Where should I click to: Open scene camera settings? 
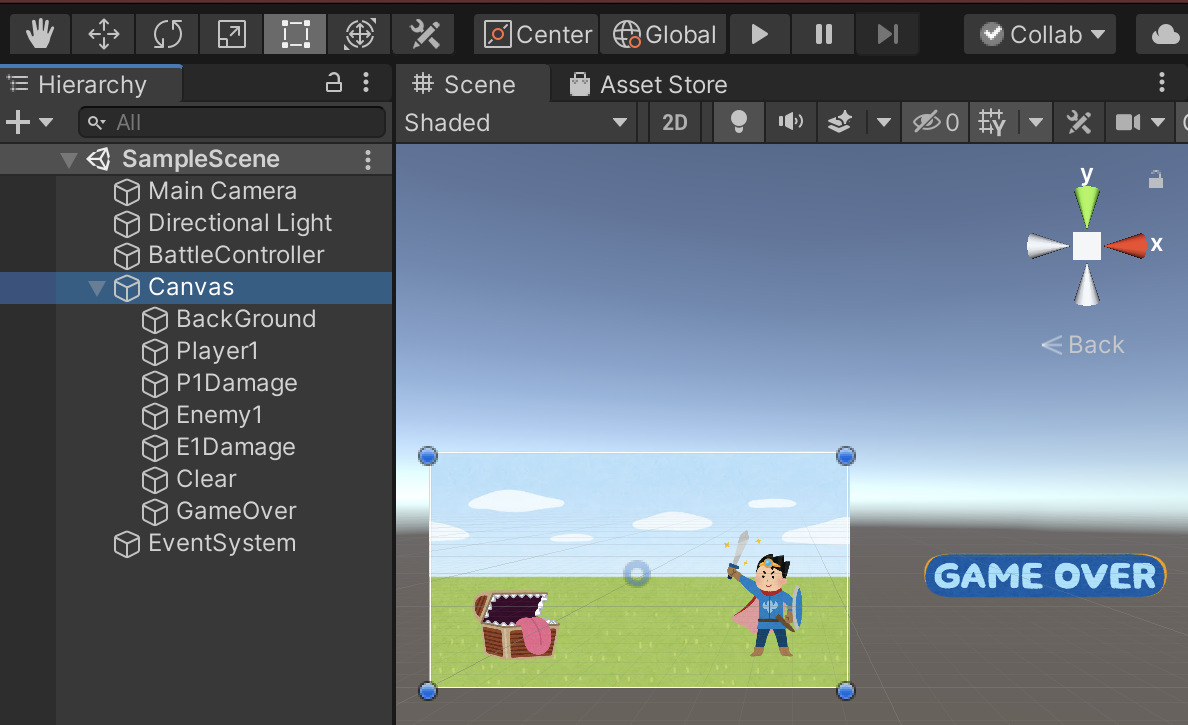[1139, 123]
